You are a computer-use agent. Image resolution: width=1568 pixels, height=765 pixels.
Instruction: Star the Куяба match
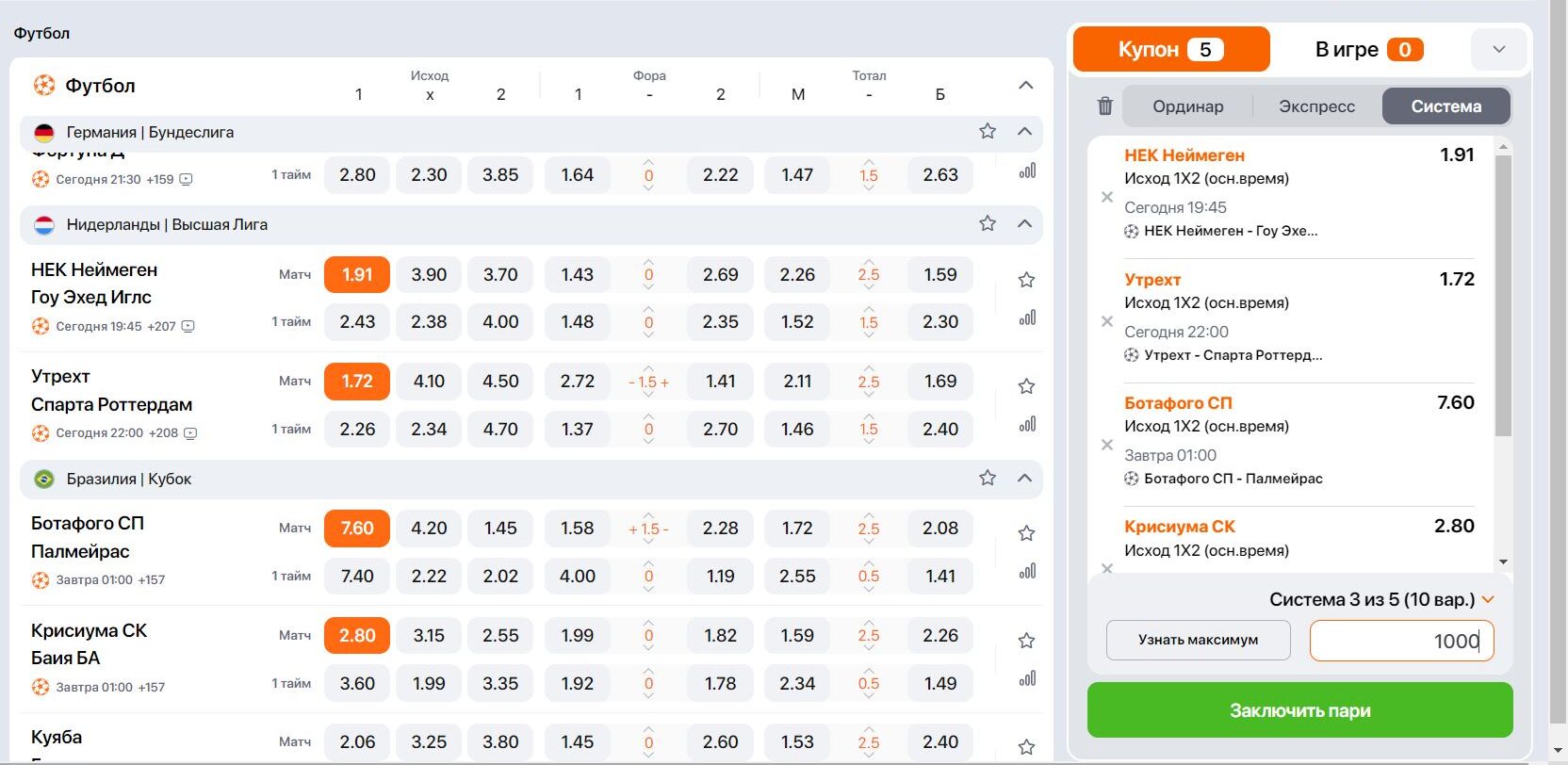coord(1027,747)
